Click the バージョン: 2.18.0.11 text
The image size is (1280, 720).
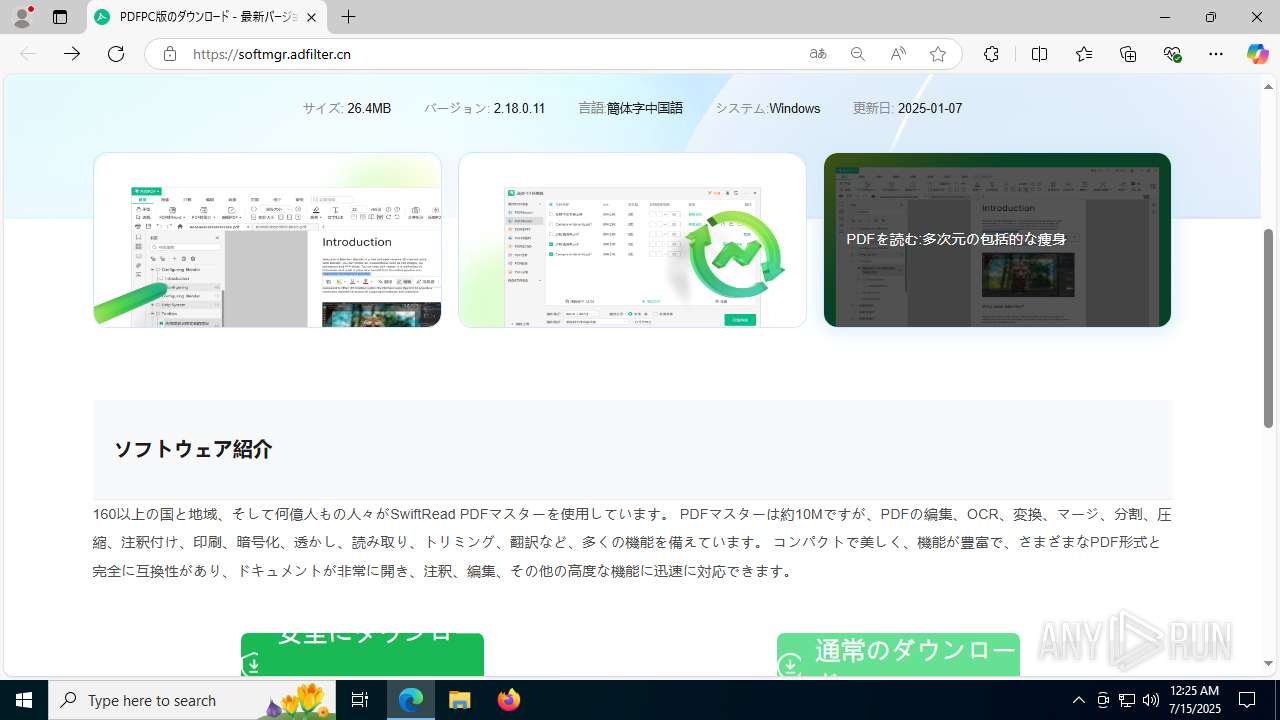pyautogui.click(x=484, y=108)
